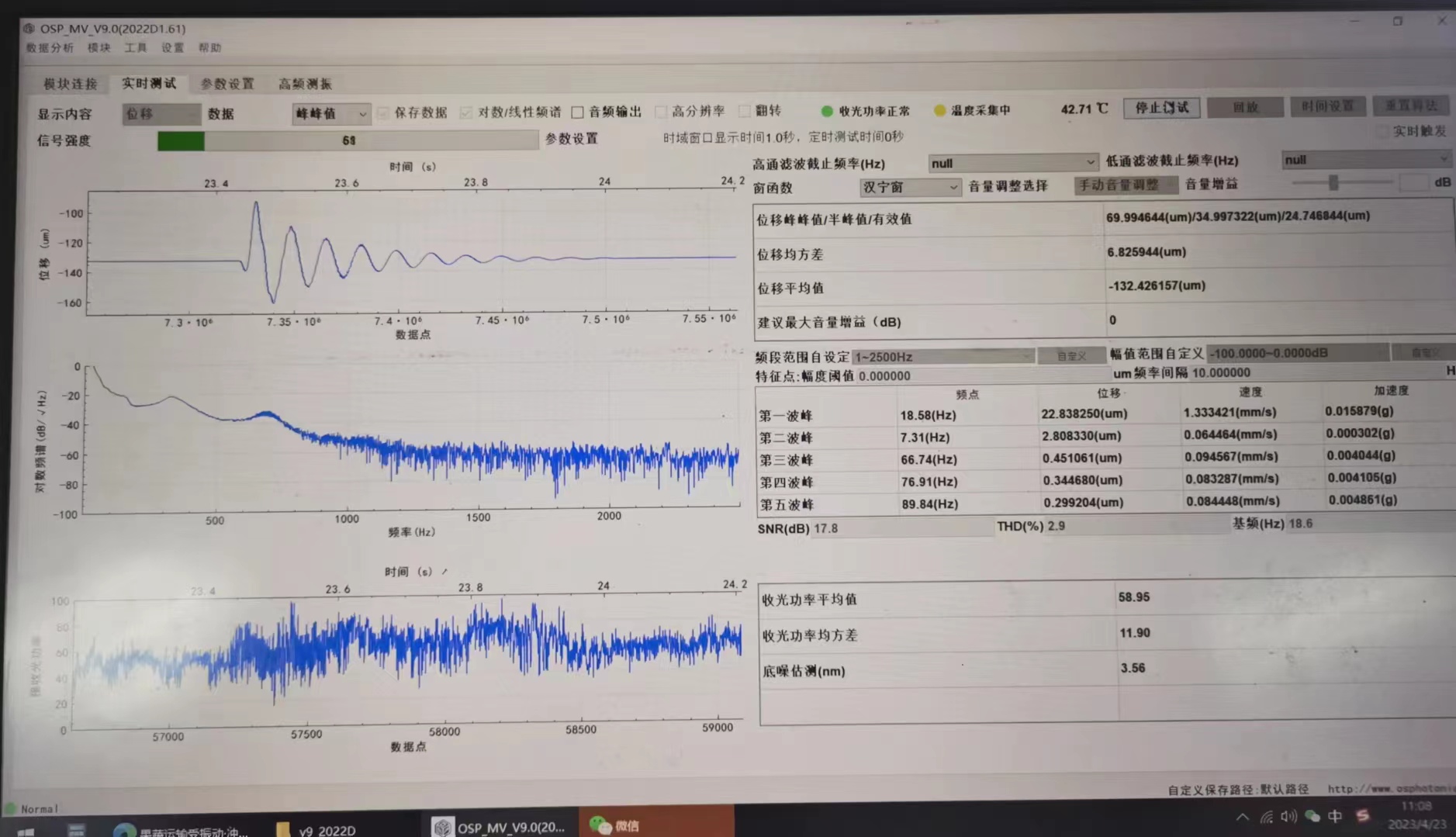Enable the 实时触发 checkbox
The image size is (1456, 837).
pyautogui.click(x=1382, y=132)
